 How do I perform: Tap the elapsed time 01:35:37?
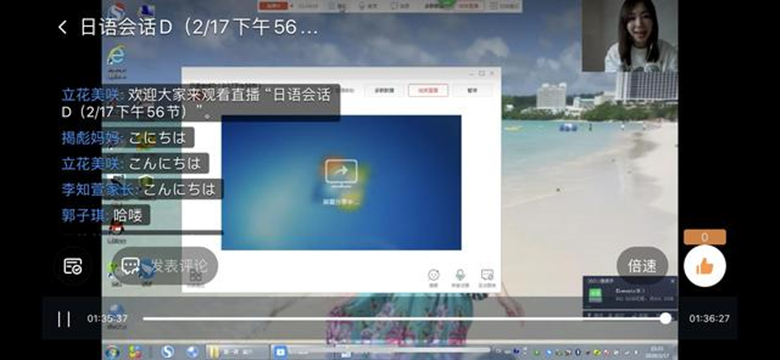click(x=107, y=319)
